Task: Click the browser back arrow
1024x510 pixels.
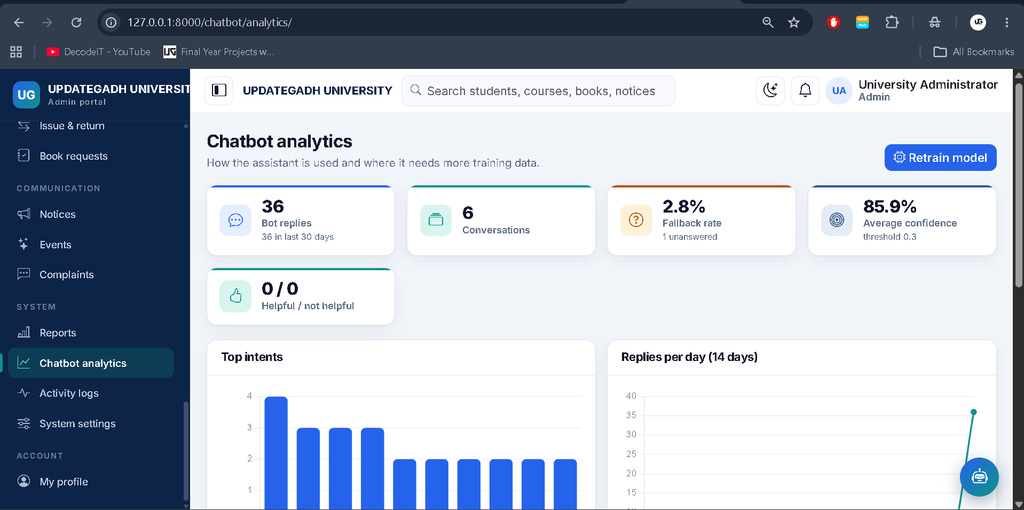Action: tap(19, 22)
